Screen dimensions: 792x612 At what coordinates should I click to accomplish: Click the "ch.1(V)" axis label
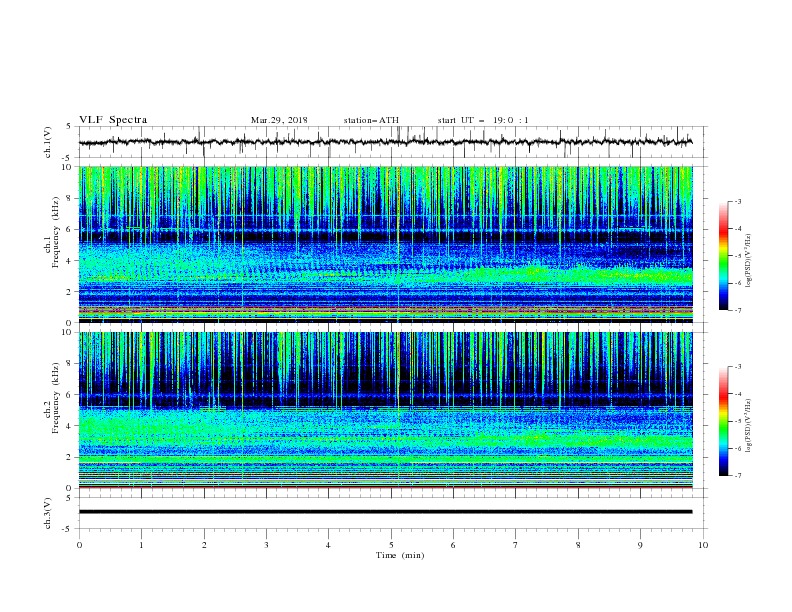click(x=48, y=142)
